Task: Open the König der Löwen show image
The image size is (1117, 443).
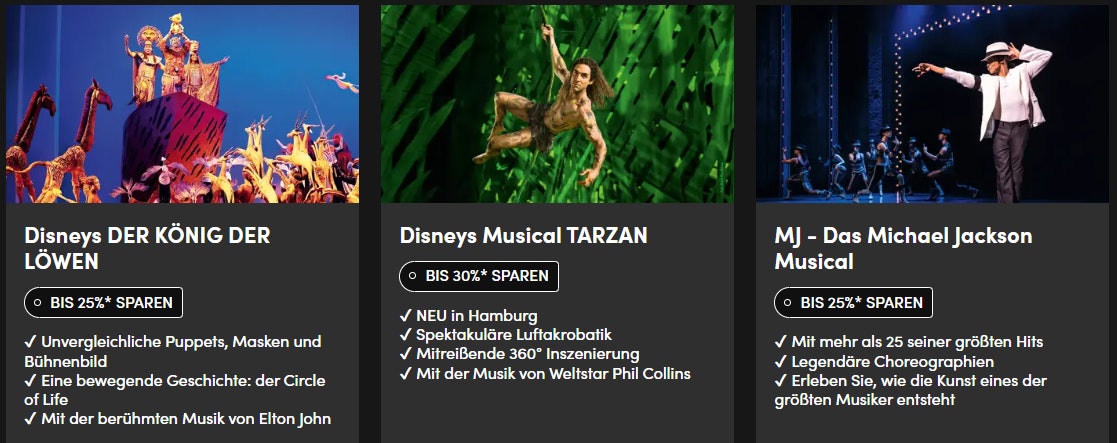Action: click(182, 104)
